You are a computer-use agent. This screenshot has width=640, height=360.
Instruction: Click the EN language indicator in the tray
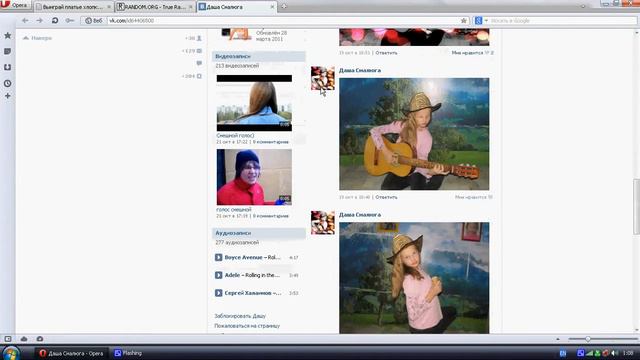coord(563,353)
